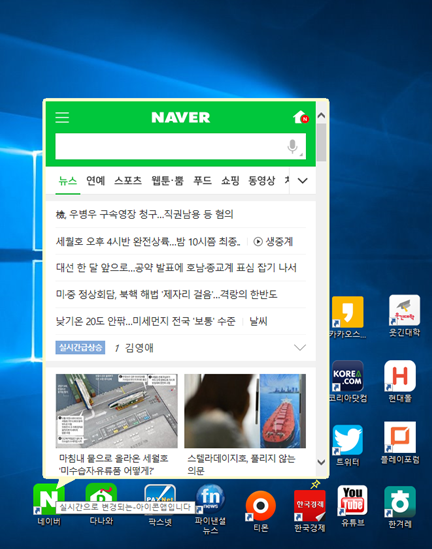Open the 세월호 dock graphic thumbnail

pos(117,411)
